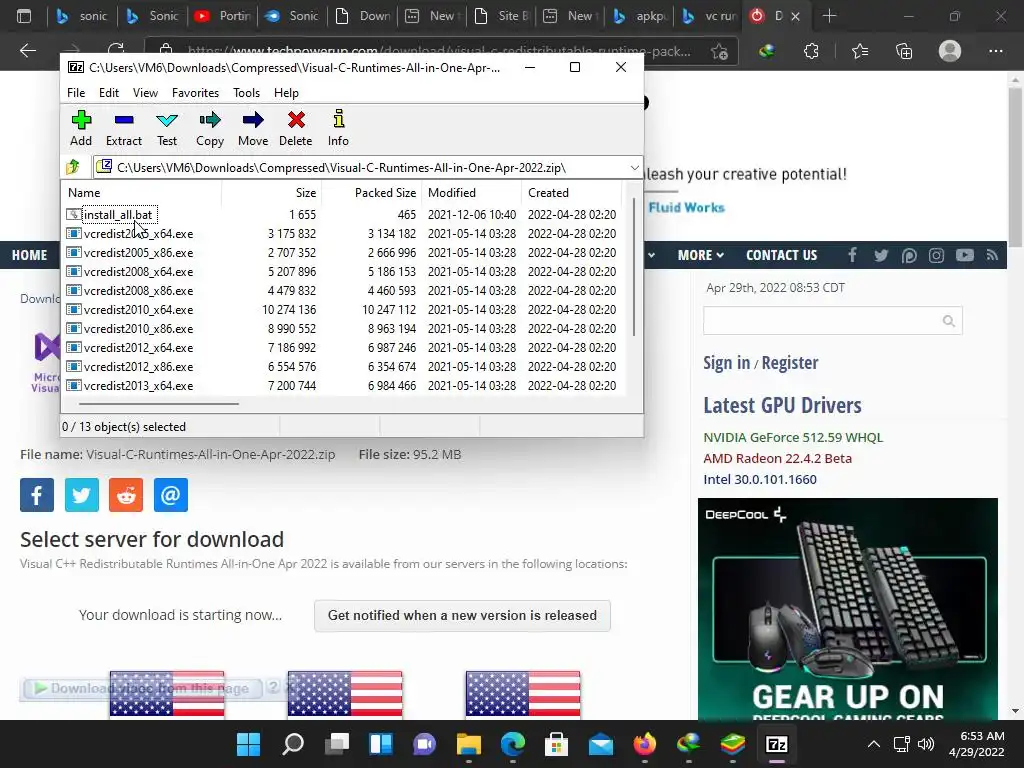Sort by the Name column header
Image resolution: width=1024 pixels, height=768 pixels.
142,193
